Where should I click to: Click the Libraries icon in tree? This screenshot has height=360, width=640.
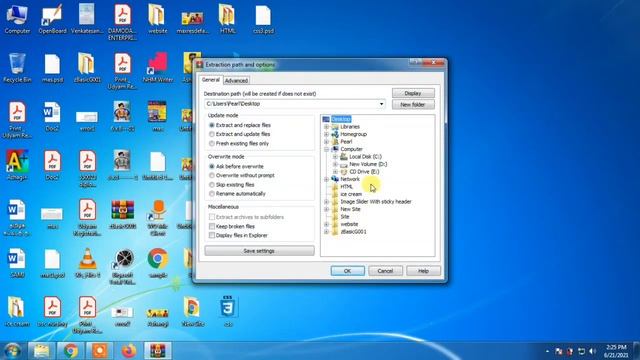[x=335, y=127]
